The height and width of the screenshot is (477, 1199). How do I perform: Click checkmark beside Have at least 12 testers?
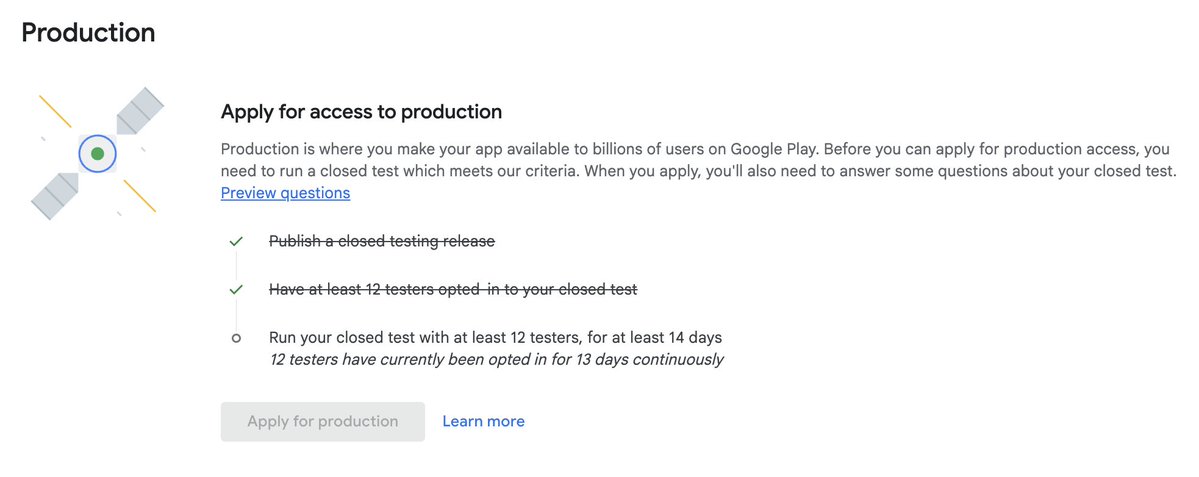point(236,290)
